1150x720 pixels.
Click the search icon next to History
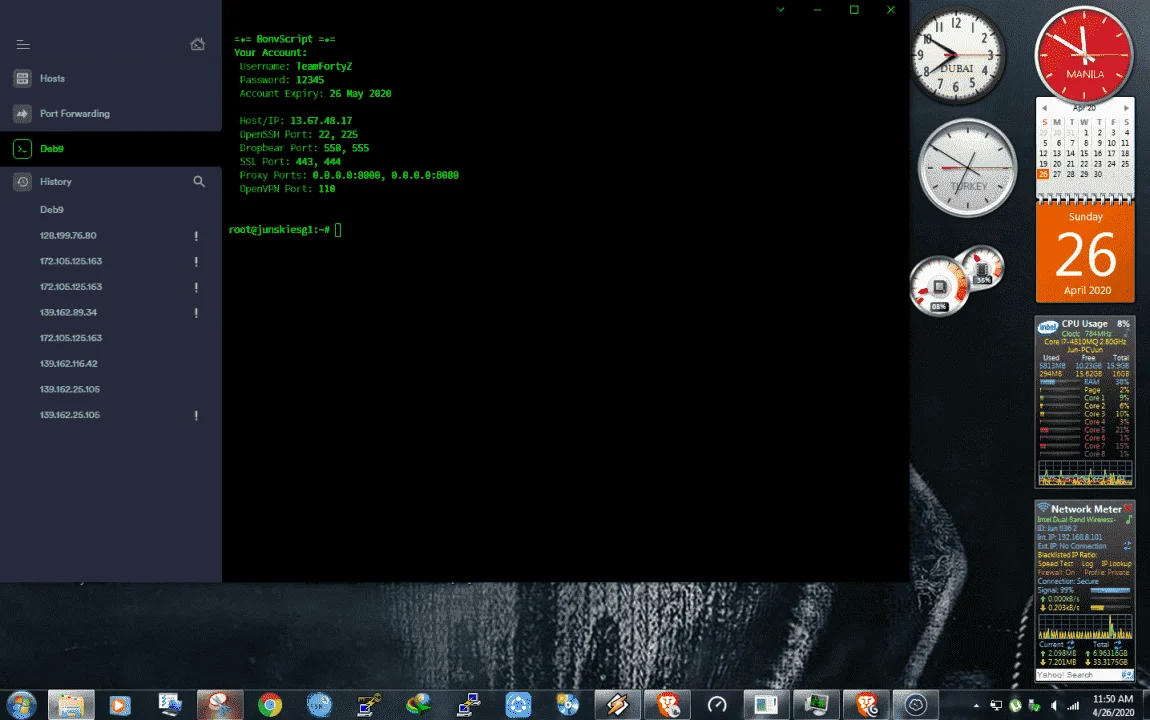[x=199, y=181]
